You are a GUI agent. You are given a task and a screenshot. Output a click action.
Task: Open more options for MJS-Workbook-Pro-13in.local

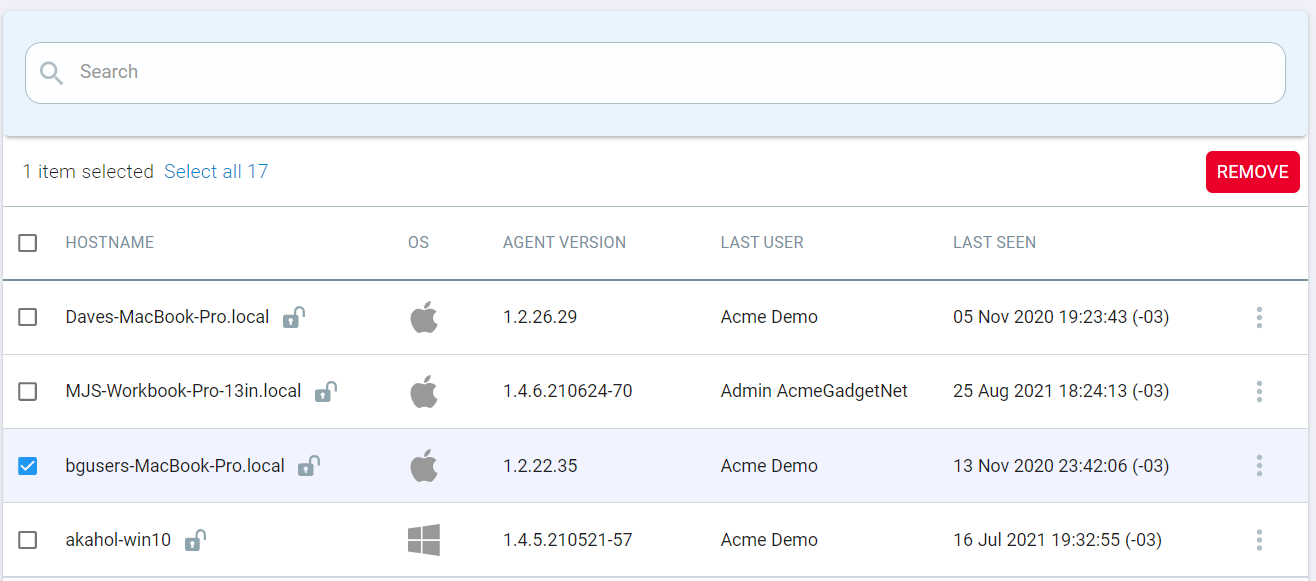1259,391
